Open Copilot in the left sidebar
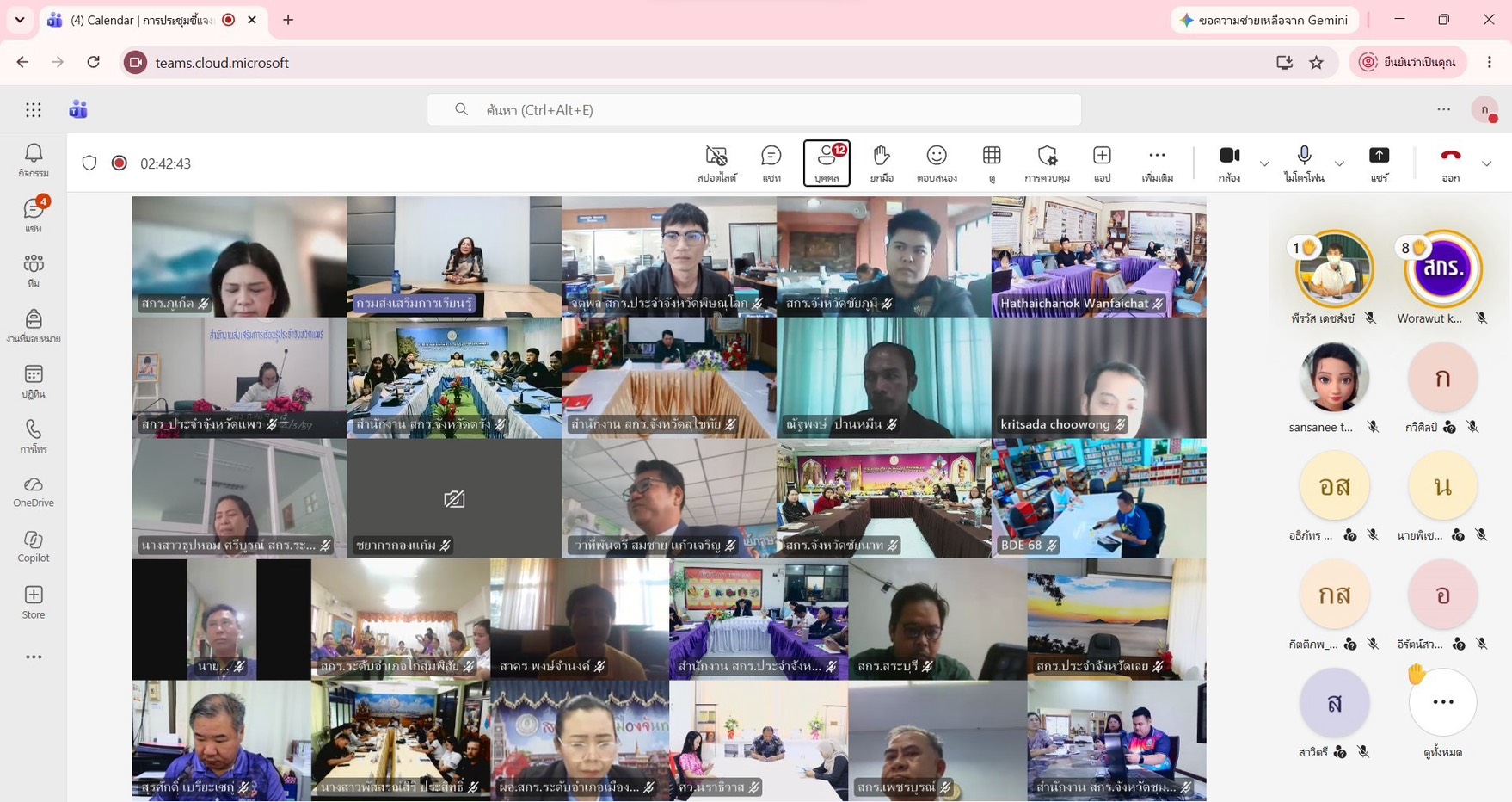Viewport: 1512px width, 802px height. point(34,546)
